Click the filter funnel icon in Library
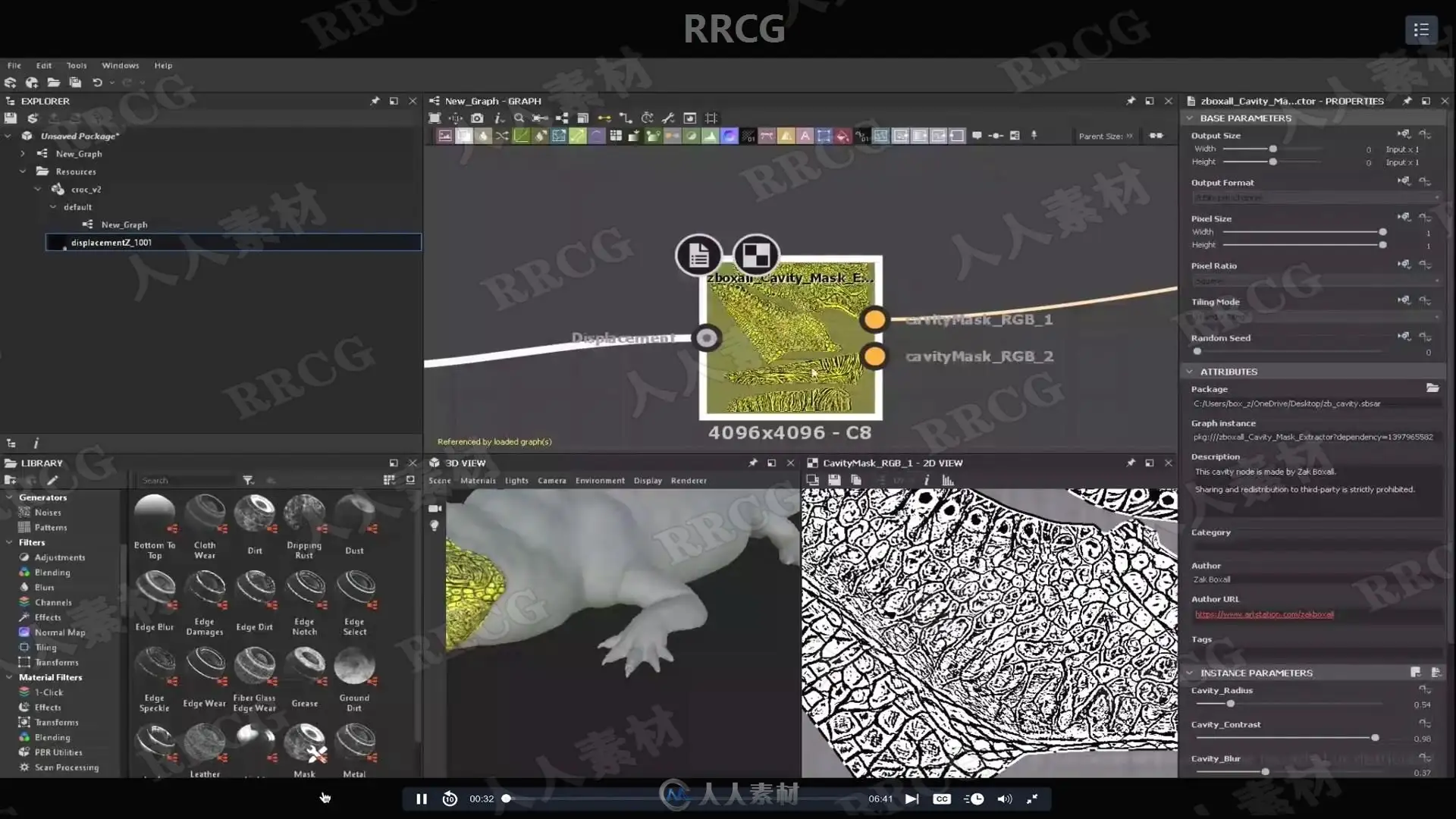The height and width of the screenshot is (819, 1456). pos(248,480)
